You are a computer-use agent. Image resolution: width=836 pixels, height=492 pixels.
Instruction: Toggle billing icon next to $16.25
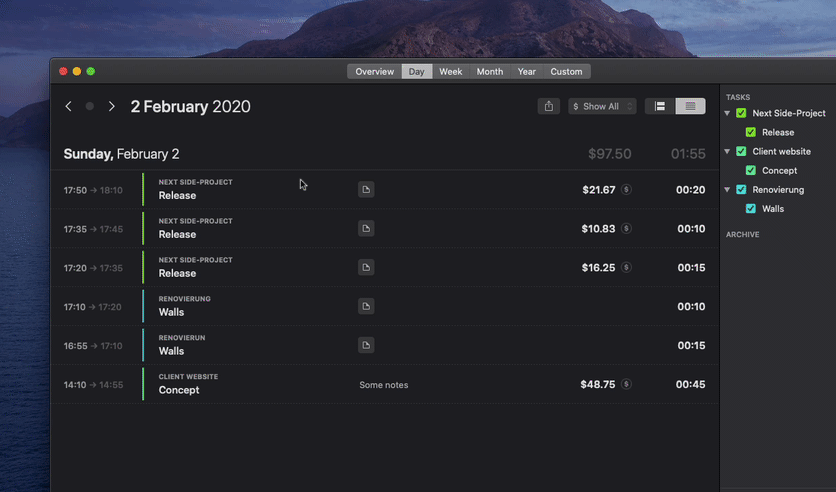[626, 267]
